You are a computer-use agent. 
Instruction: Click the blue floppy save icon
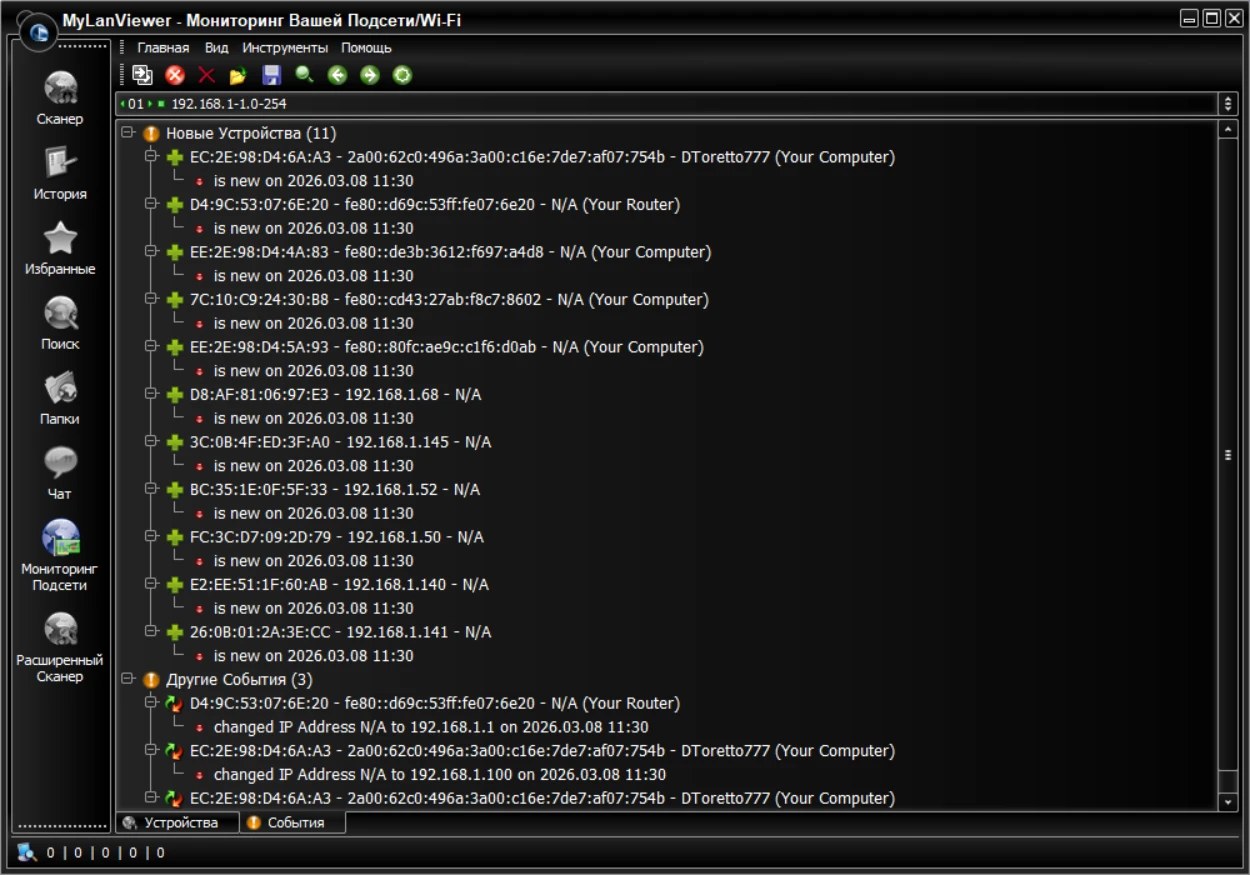271,75
